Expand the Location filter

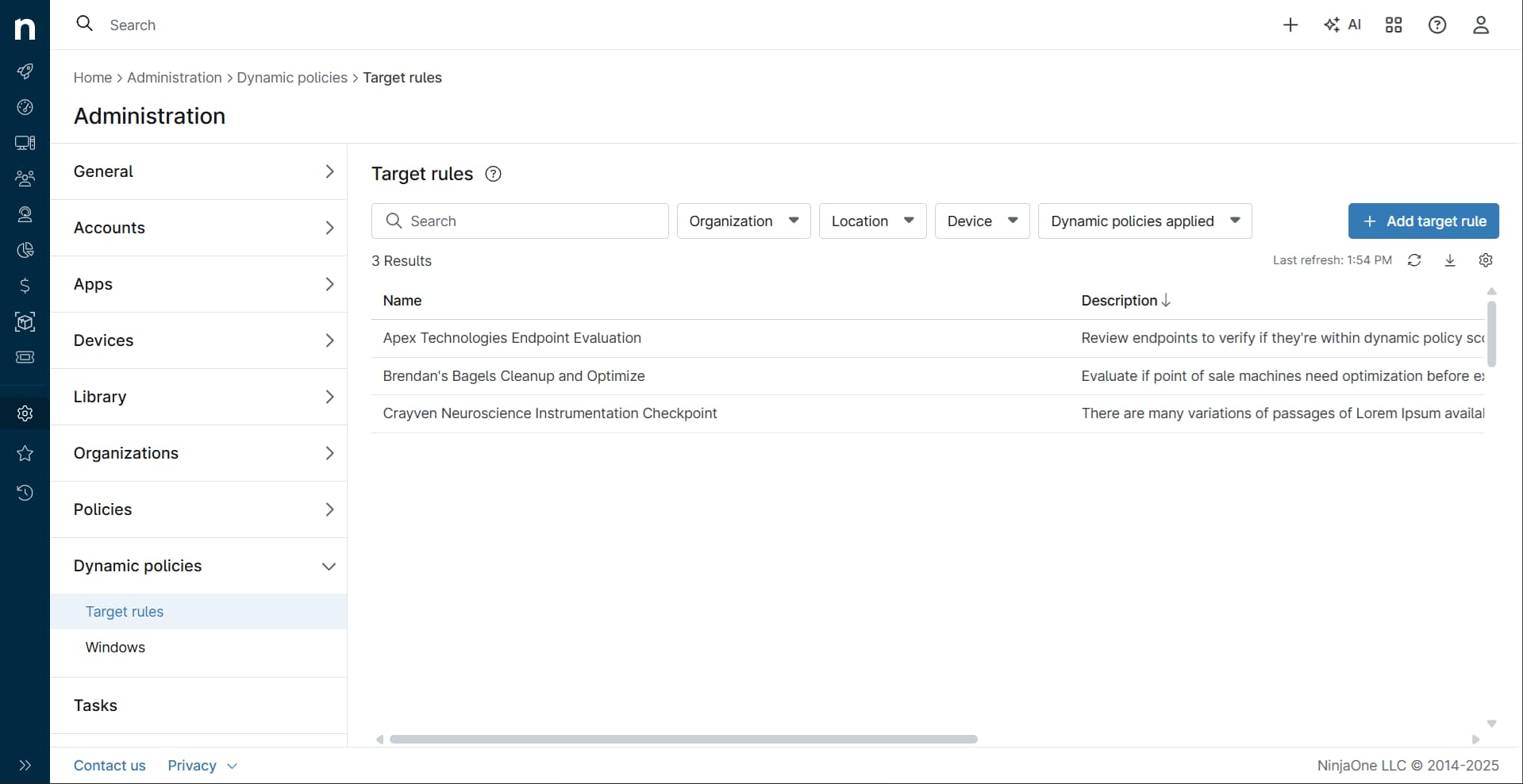click(x=871, y=221)
